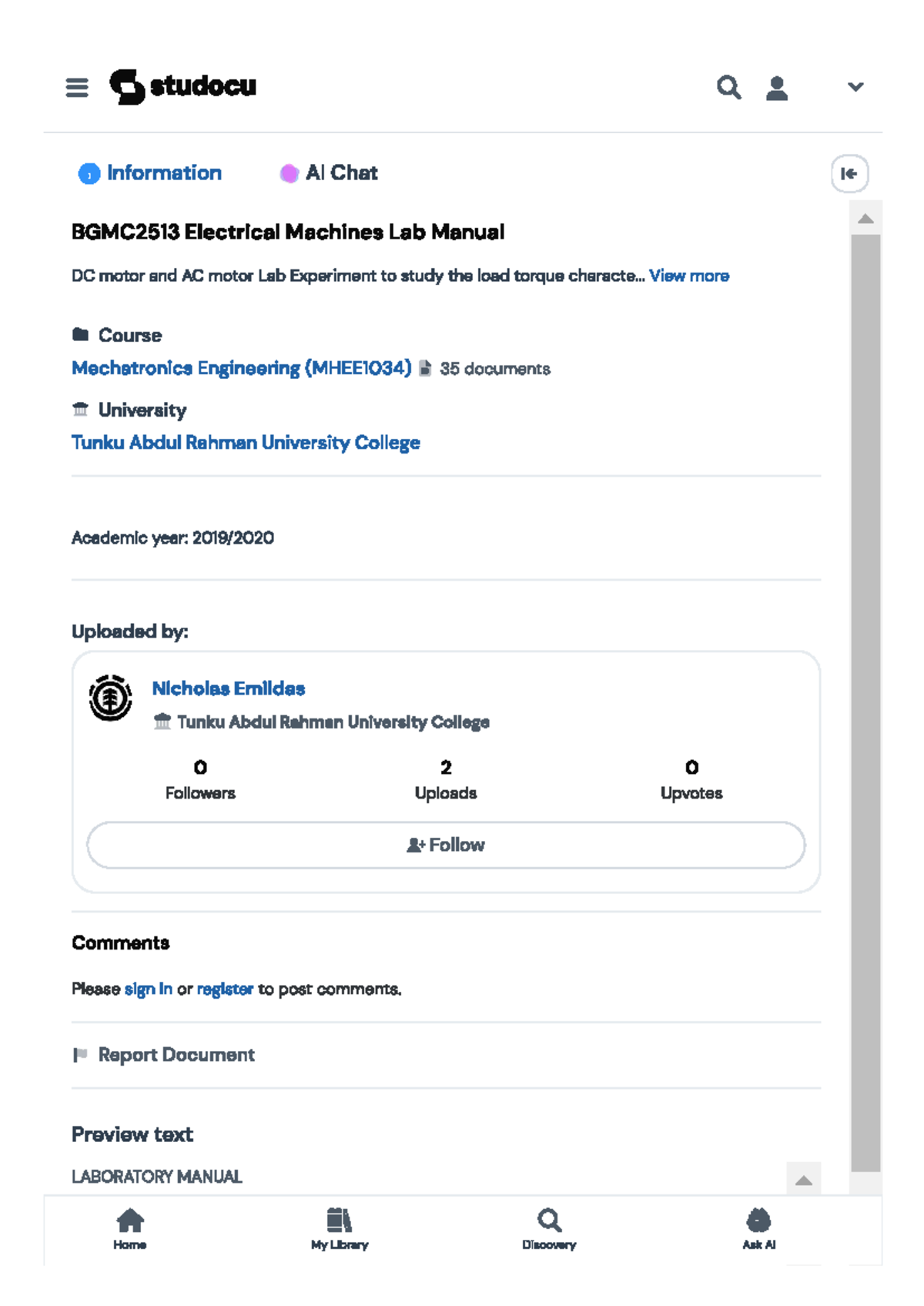The image size is (924, 1306).
Task: Click the register link
Action: click(x=225, y=989)
